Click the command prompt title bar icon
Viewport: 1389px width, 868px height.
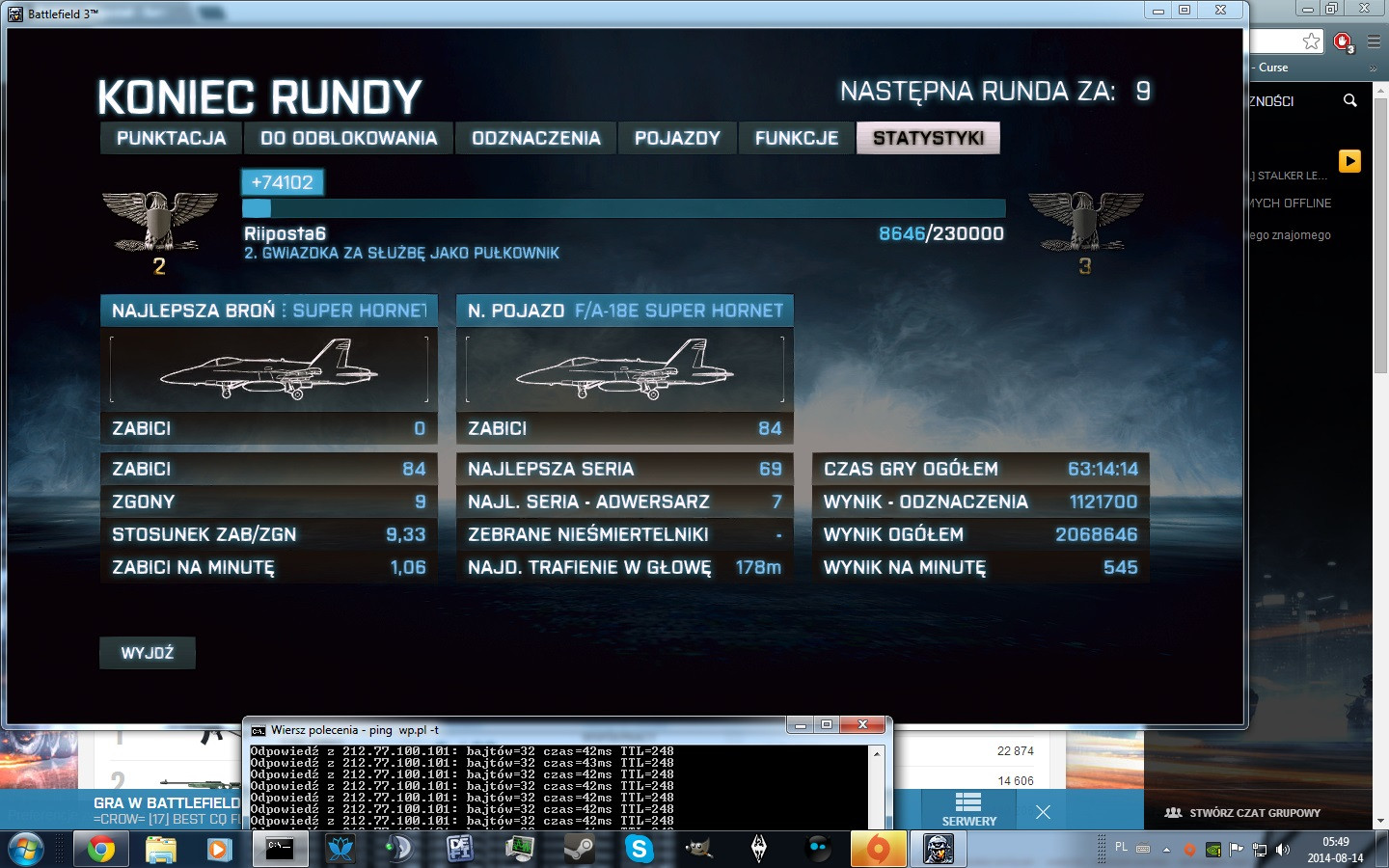click(259, 730)
